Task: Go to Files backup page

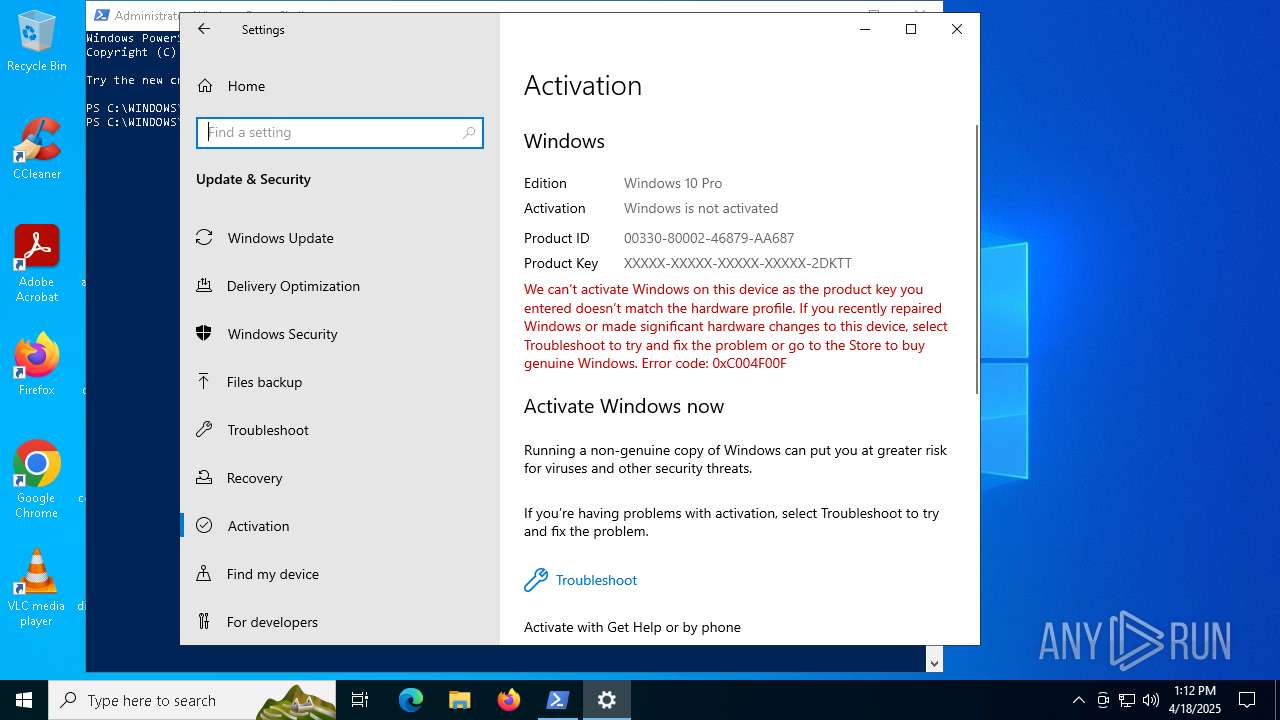Action: pyautogui.click(x=340, y=382)
